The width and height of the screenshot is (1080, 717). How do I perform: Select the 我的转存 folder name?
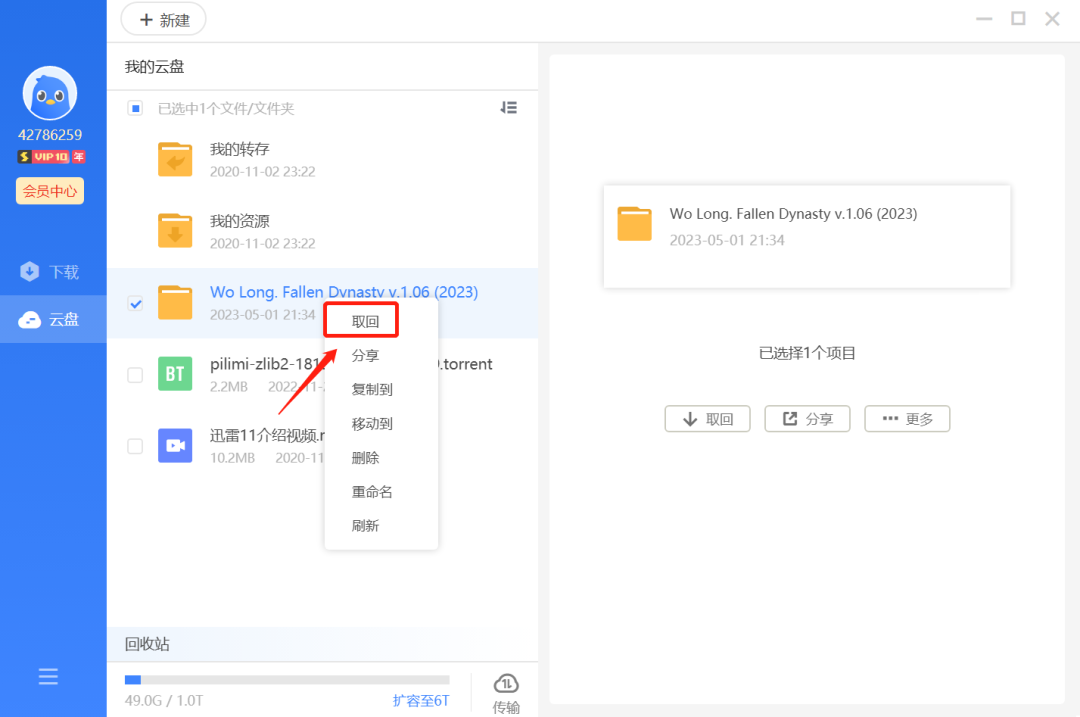240,149
